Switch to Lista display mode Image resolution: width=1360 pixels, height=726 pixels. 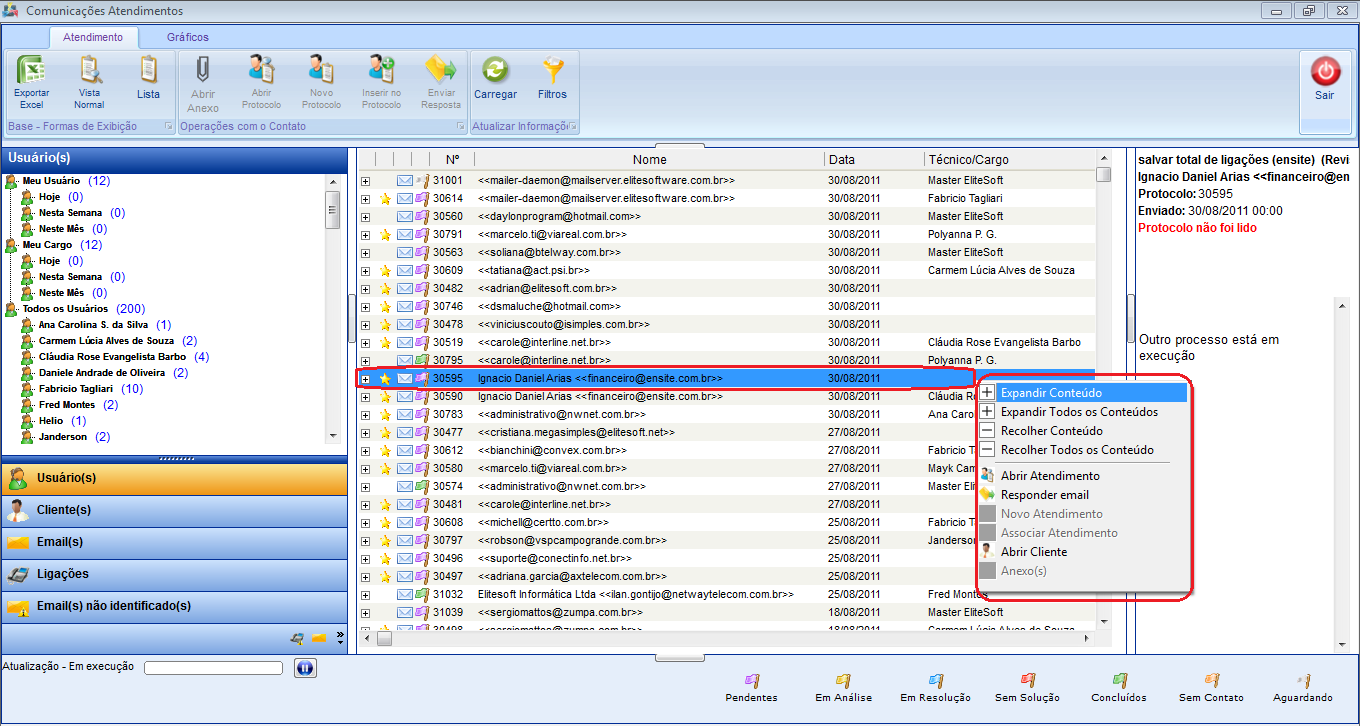pos(148,72)
